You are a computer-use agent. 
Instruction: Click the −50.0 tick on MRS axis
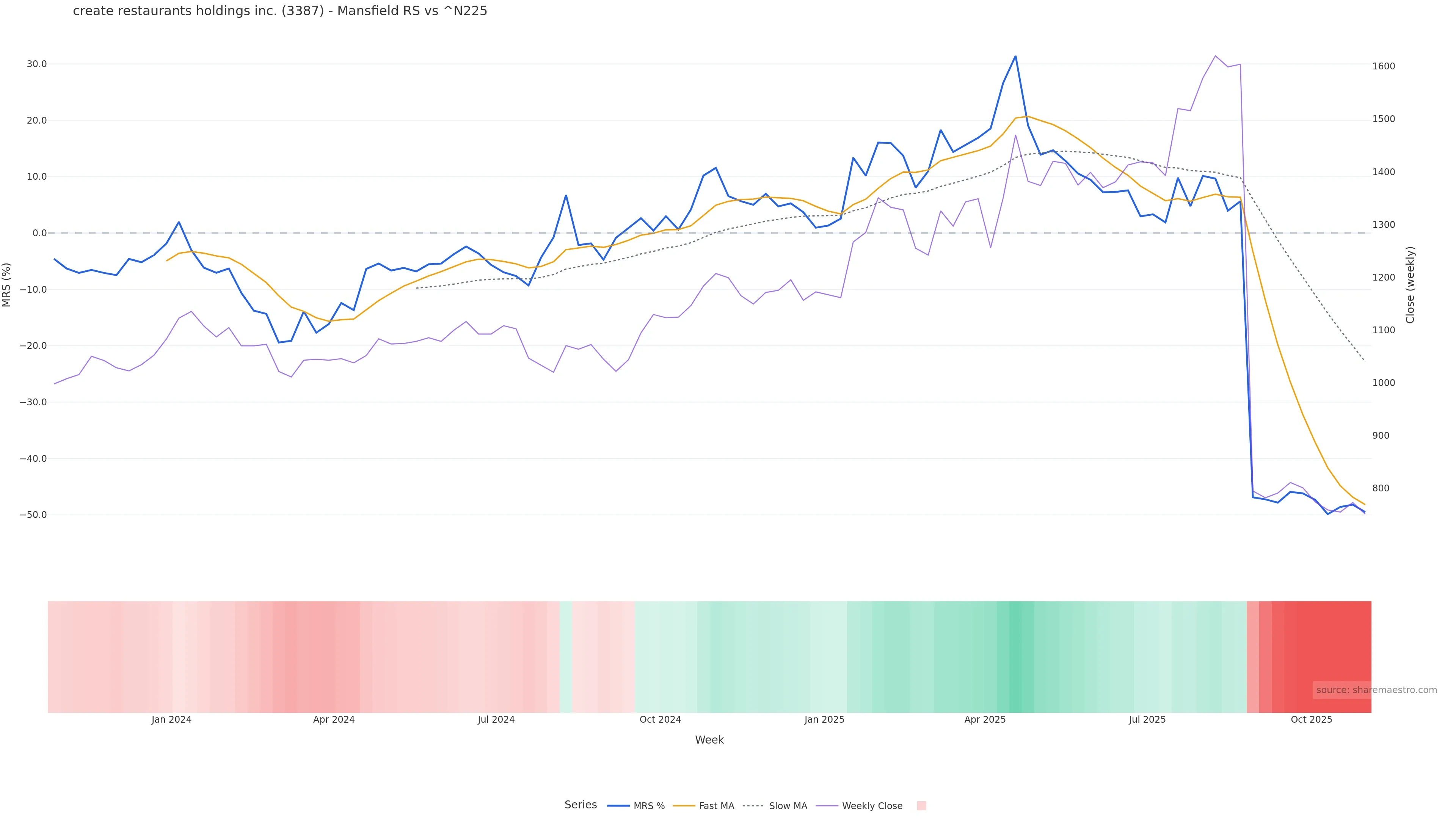[x=33, y=515]
